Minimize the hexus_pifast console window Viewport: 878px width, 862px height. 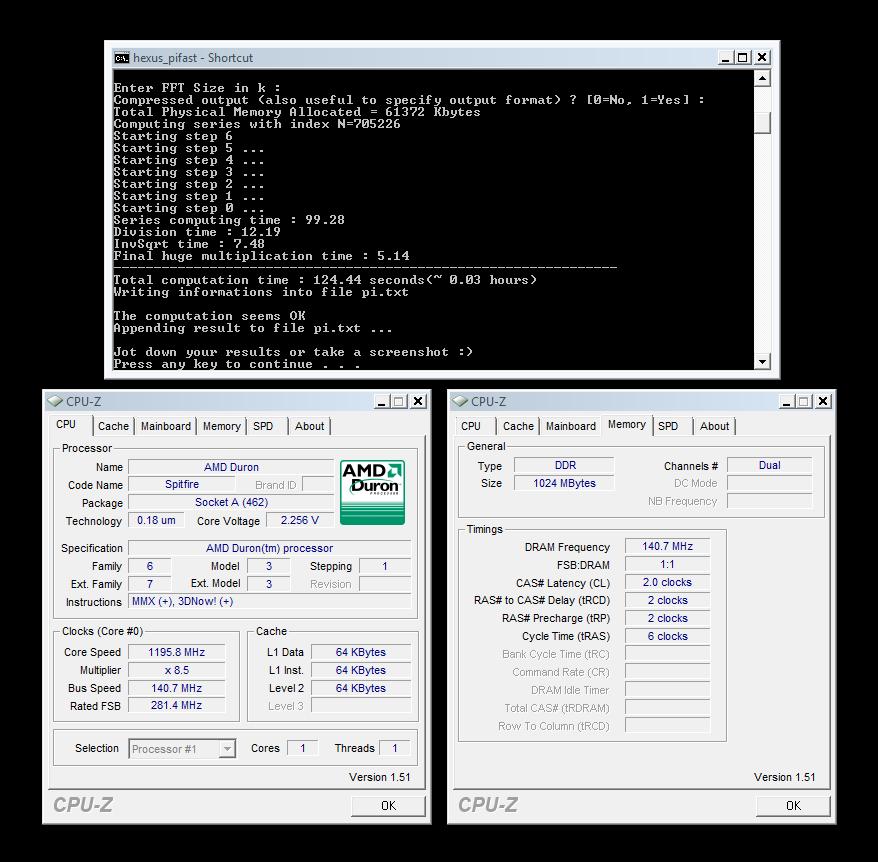pyautogui.click(x=726, y=57)
